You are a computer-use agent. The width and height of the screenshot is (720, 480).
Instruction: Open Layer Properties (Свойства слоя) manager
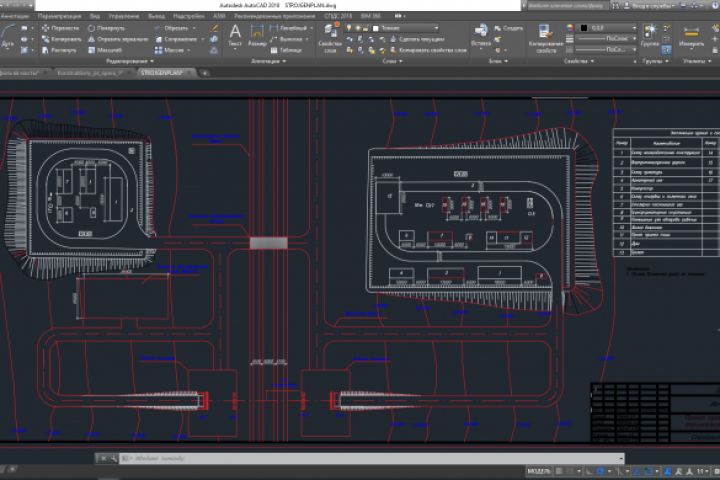click(329, 33)
